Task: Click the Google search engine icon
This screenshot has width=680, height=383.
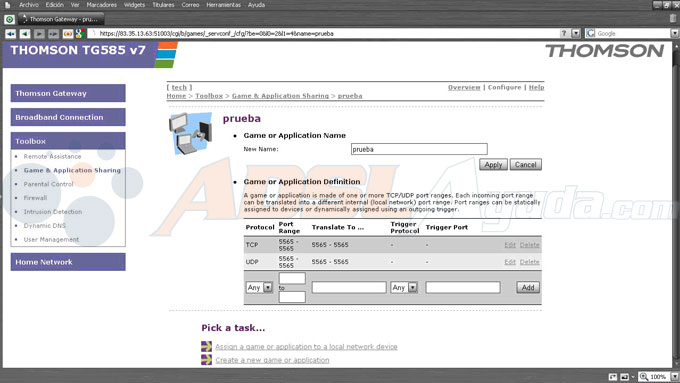Action: (x=590, y=33)
